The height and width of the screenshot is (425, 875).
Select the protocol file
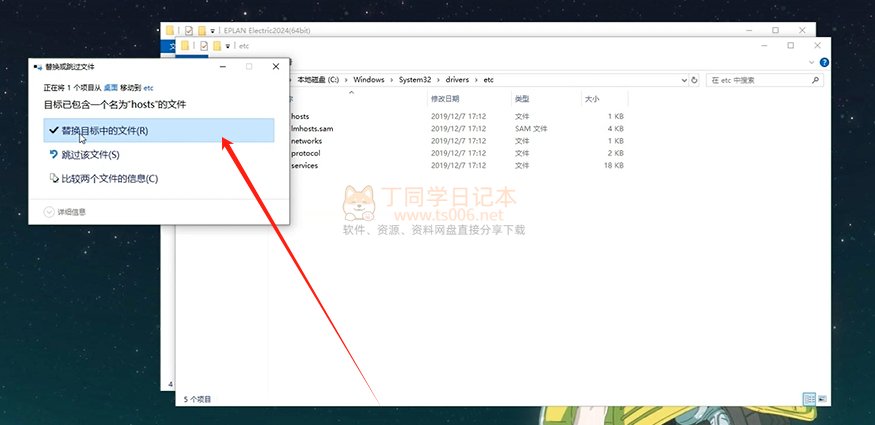point(306,153)
